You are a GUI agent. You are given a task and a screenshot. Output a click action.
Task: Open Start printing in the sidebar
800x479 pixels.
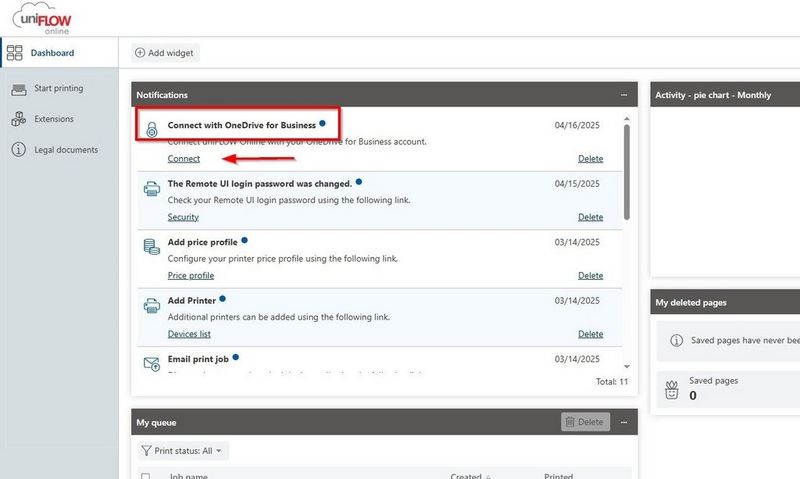(x=58, y=89)
